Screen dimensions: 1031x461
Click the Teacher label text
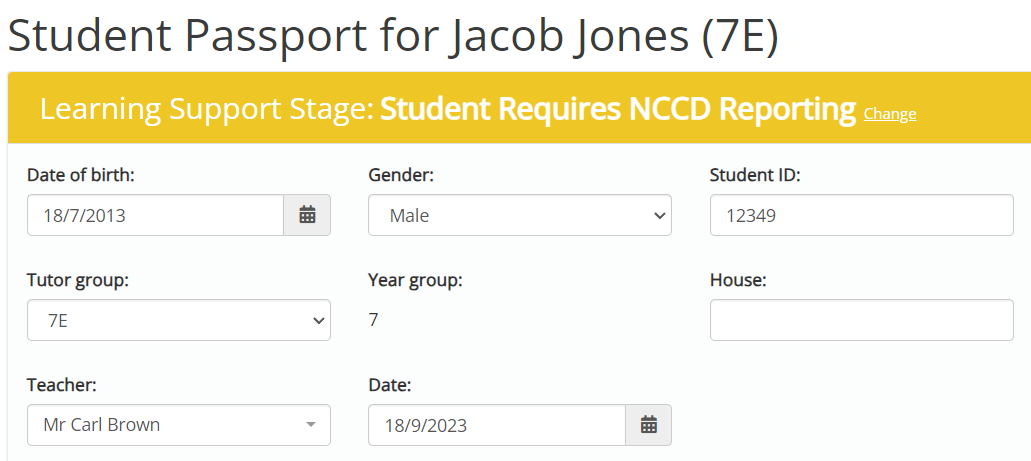tap(62, 385)
